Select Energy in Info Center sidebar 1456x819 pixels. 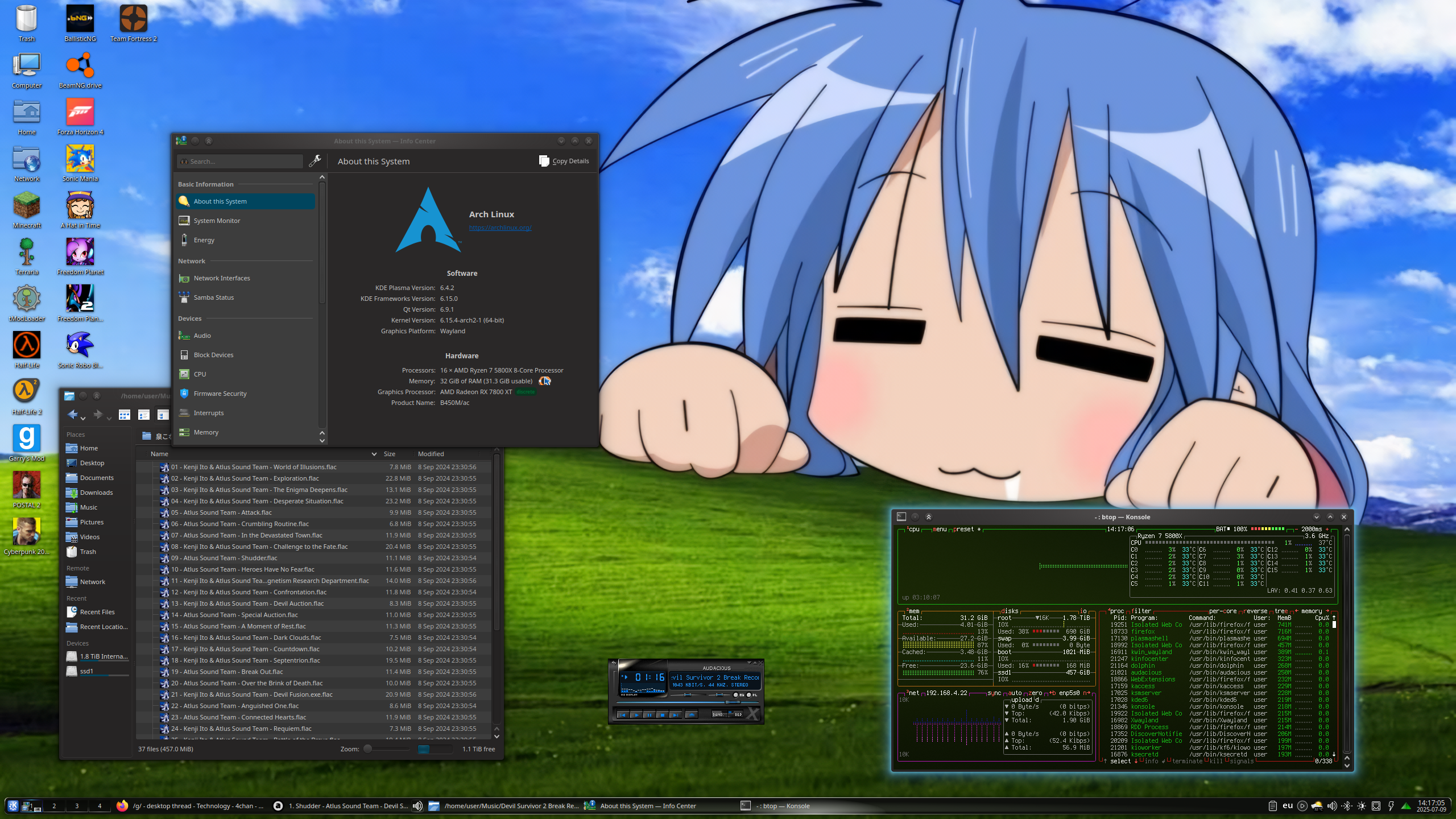pos(245,240)
